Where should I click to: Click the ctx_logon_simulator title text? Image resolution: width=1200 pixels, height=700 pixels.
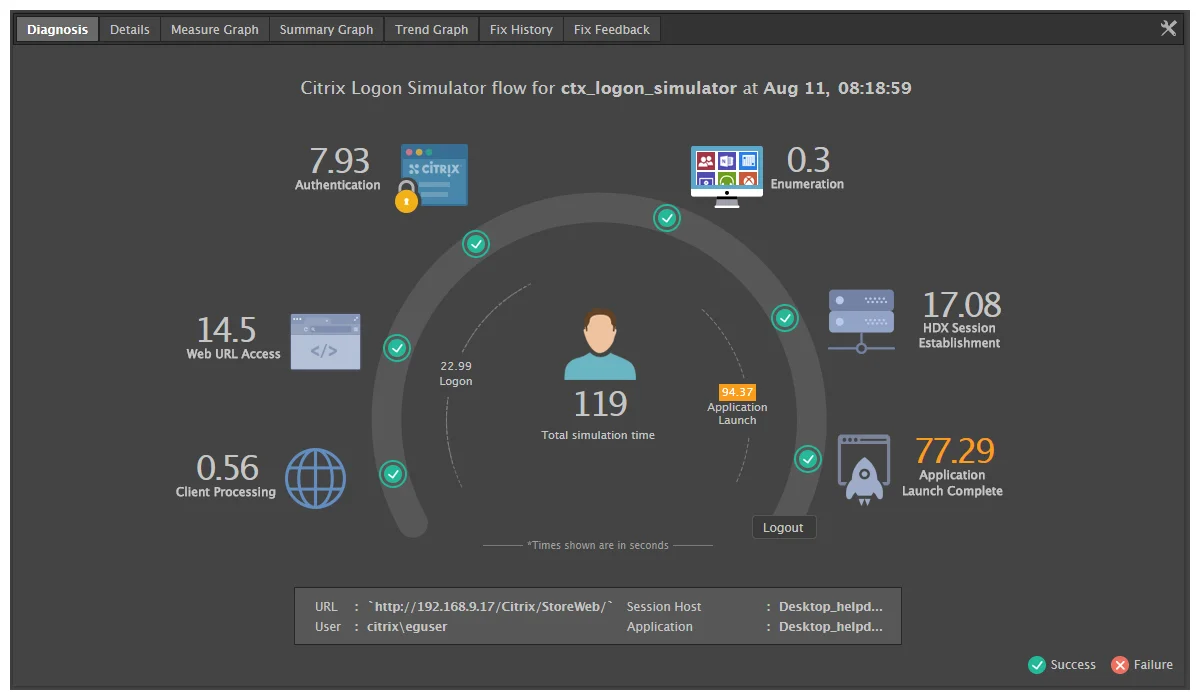click(x=648, y=88)
